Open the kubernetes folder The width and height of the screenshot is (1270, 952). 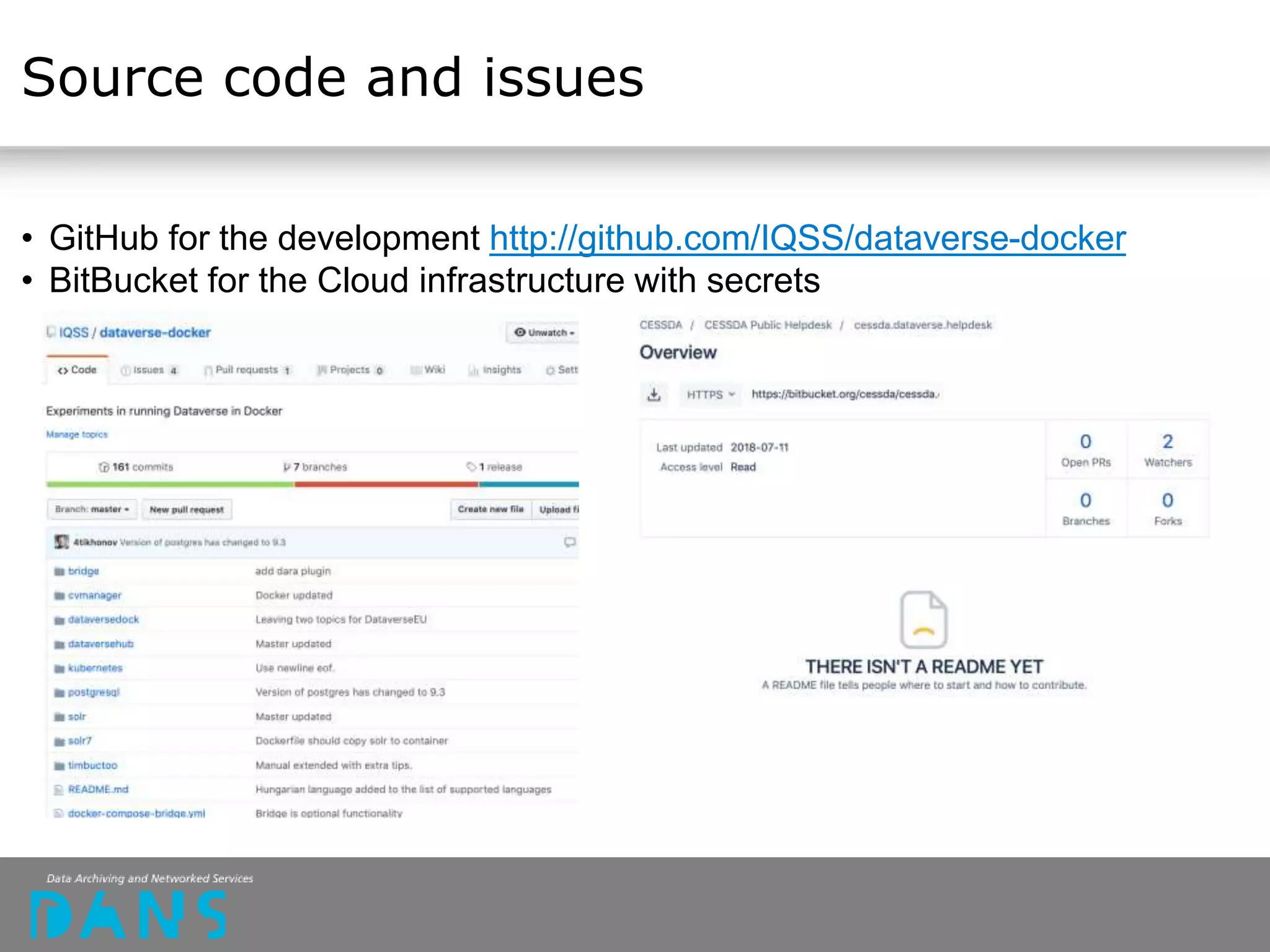click(95, 668)
